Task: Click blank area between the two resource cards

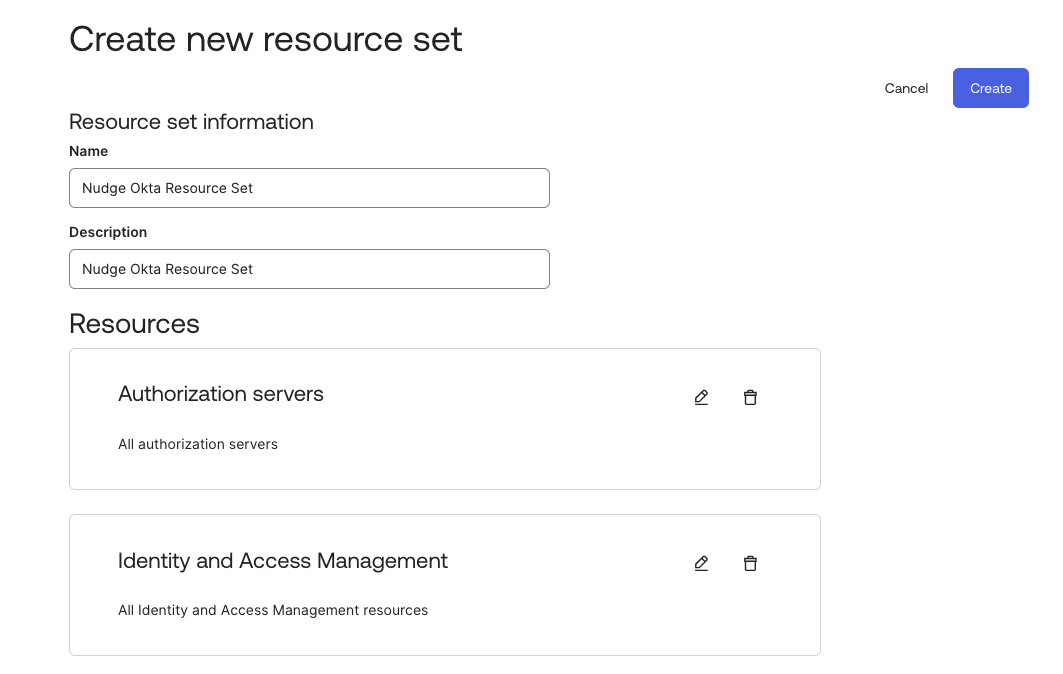Action: (x=444, y=502)
